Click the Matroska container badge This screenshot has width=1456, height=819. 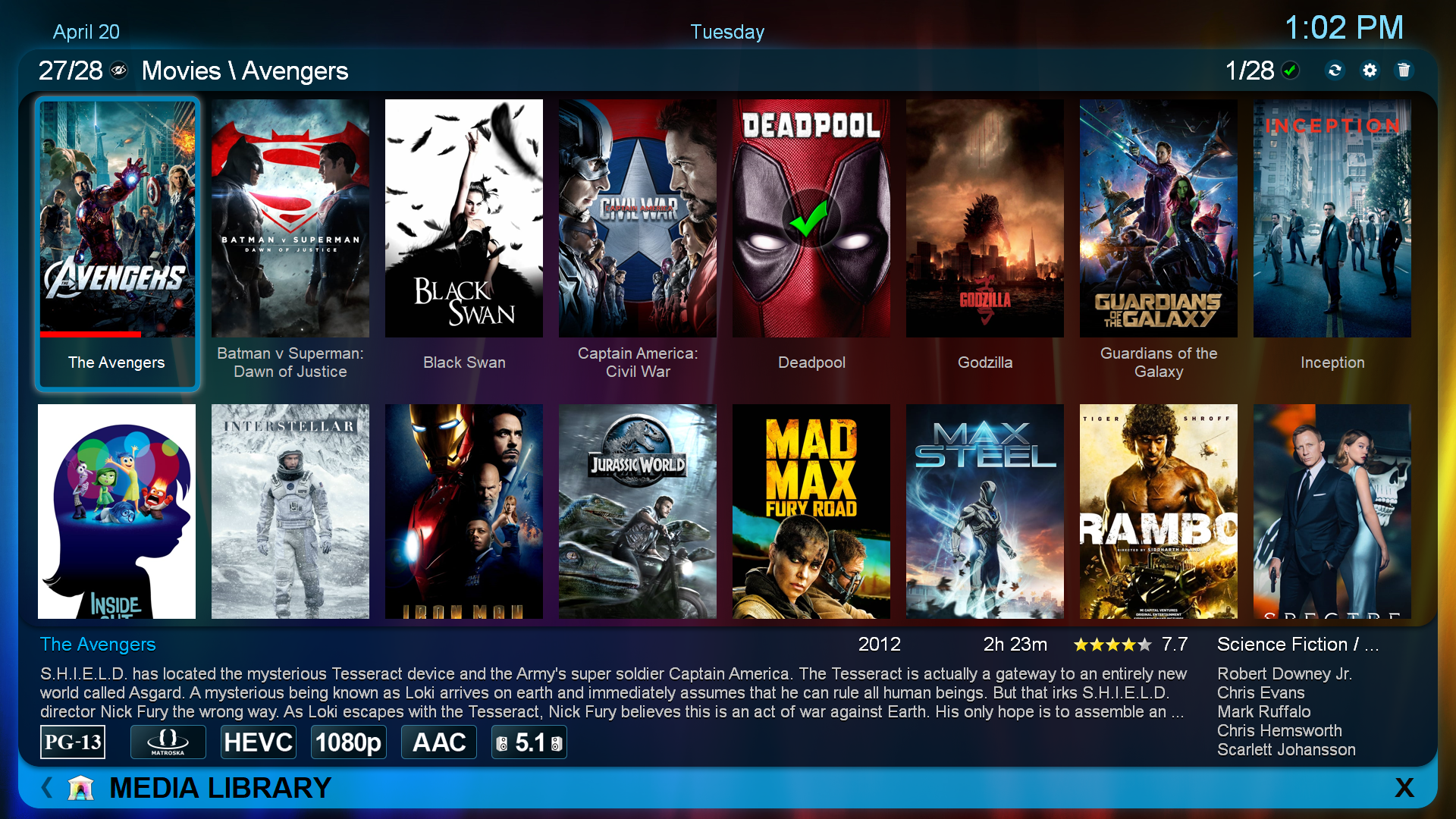(168, 742)
